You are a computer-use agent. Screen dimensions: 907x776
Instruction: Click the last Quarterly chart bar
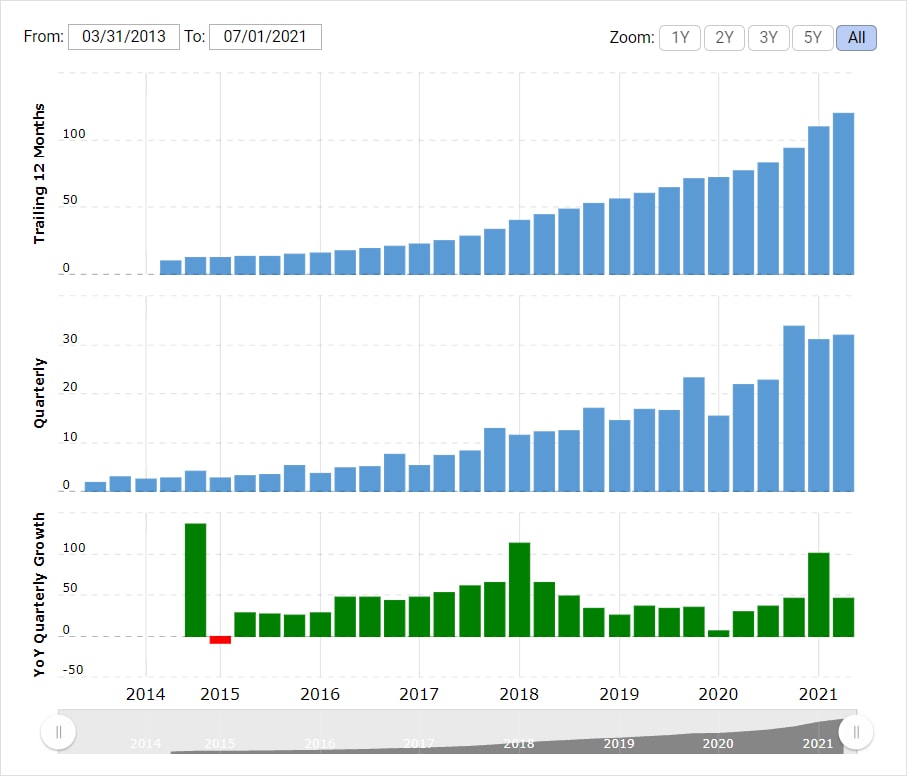843,413
